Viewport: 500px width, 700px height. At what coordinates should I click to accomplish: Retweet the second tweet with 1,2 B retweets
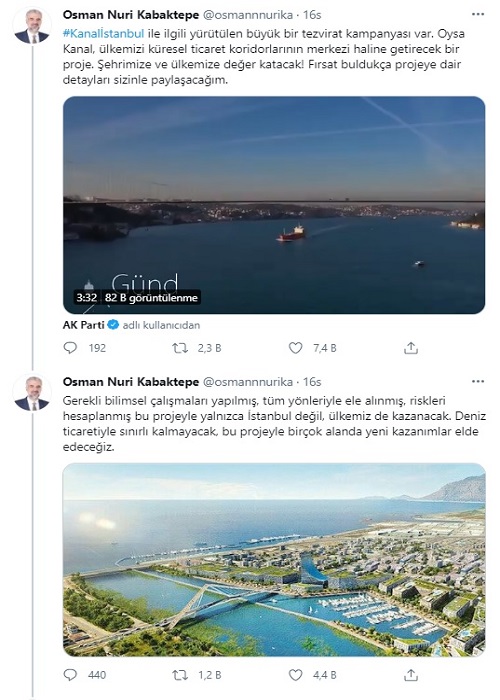pos(180,675)
